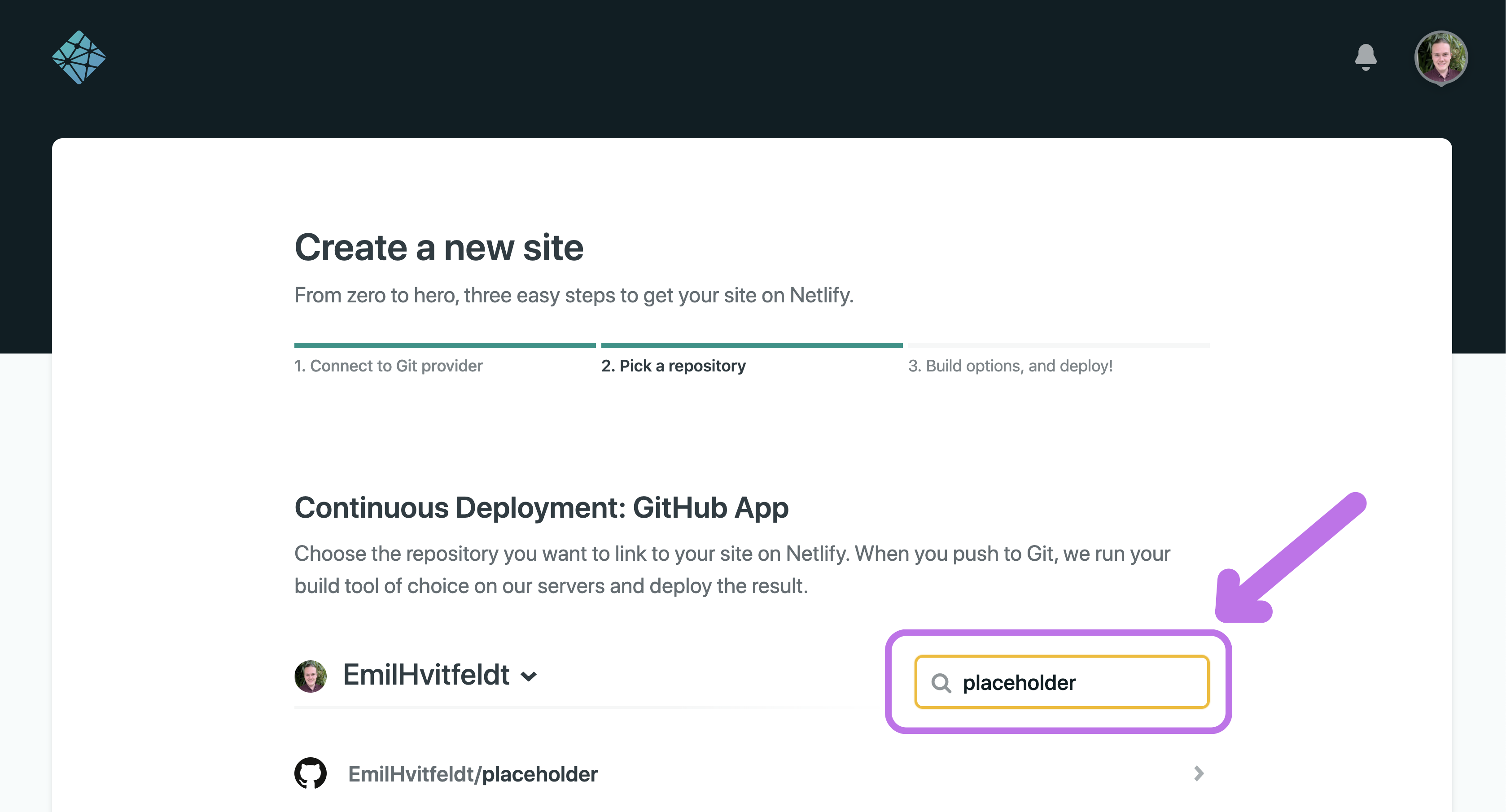Open the notifications bell
This screenshot has height=812, width=1506.
coord(1366,57)
